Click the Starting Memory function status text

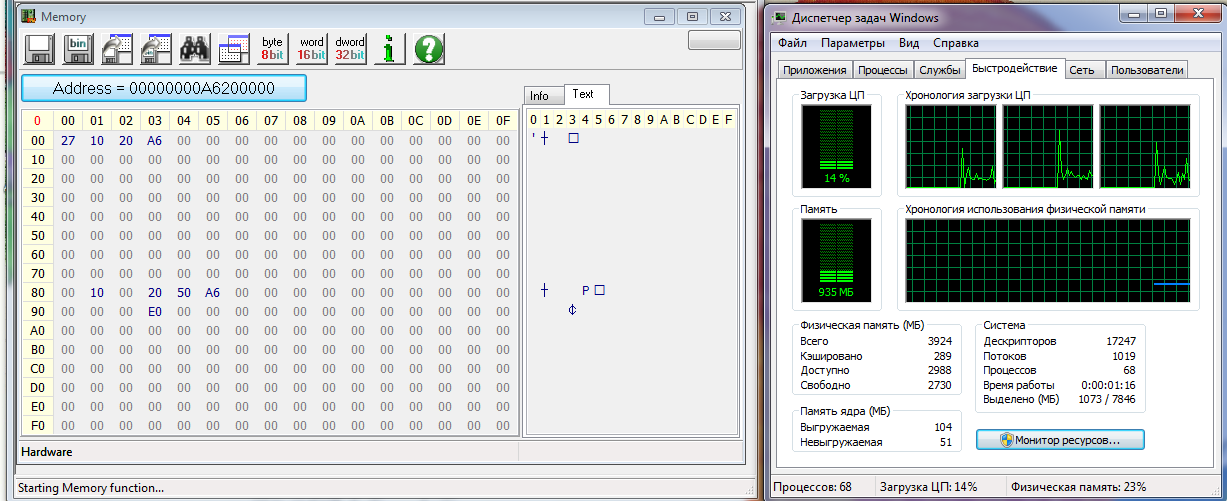click(x=91, y=488)
